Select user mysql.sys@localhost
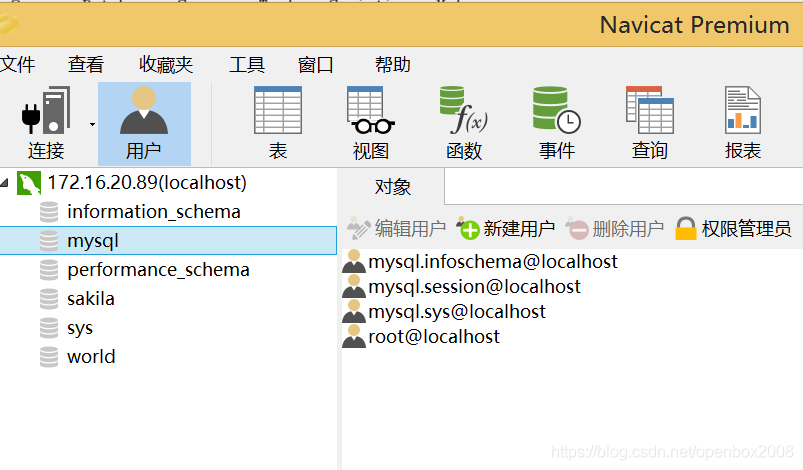This screenshot has width=803, height=470. [x=457, y=312]
